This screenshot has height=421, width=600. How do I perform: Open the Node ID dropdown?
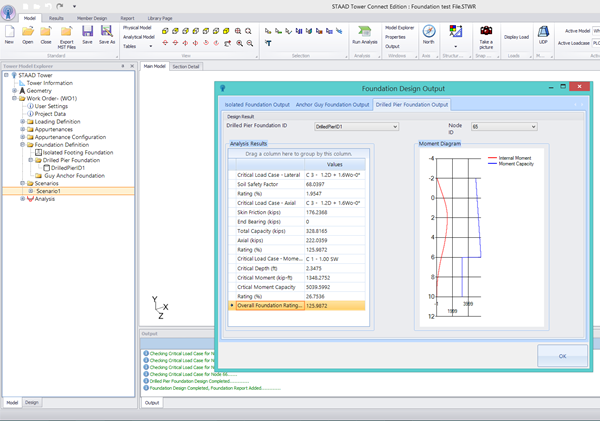(x=533, y=127)
